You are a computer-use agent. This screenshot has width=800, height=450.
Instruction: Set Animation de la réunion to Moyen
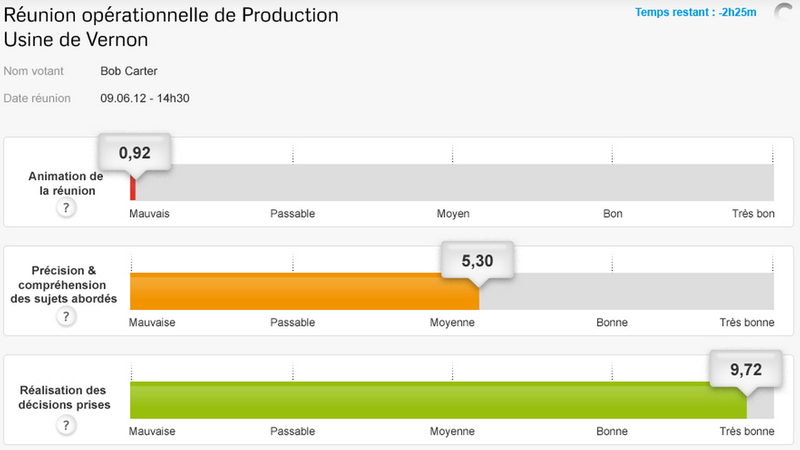453,182
